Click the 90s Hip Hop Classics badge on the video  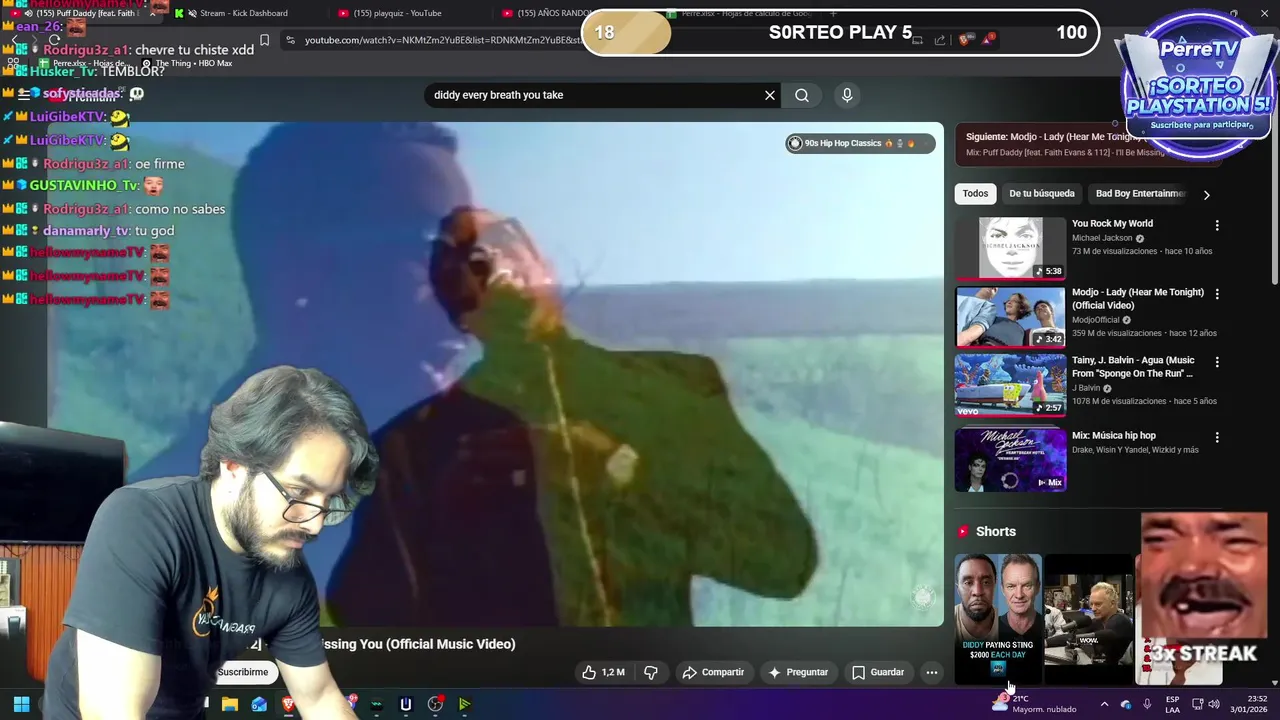pyautogui.click(x=860, y=143)
